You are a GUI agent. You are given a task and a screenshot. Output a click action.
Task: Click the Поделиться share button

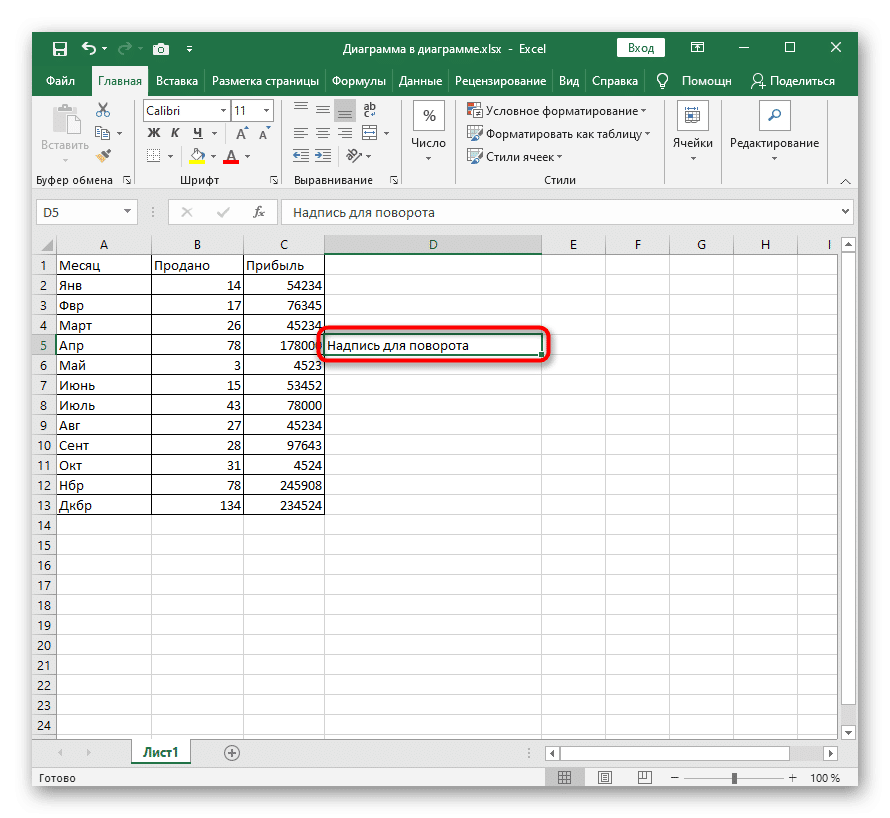793,81
